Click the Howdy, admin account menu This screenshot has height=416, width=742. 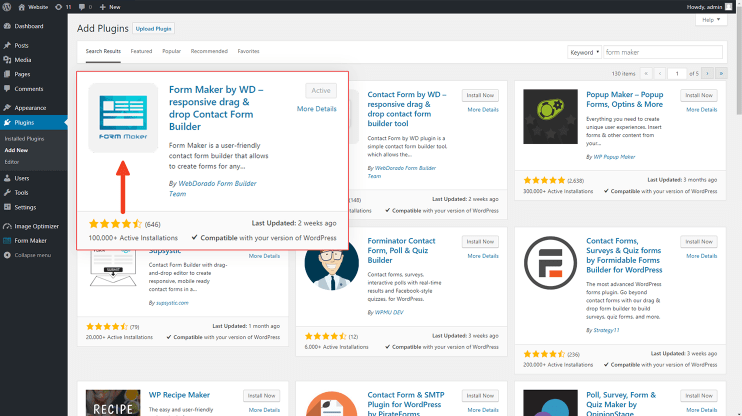coord(709,7)
